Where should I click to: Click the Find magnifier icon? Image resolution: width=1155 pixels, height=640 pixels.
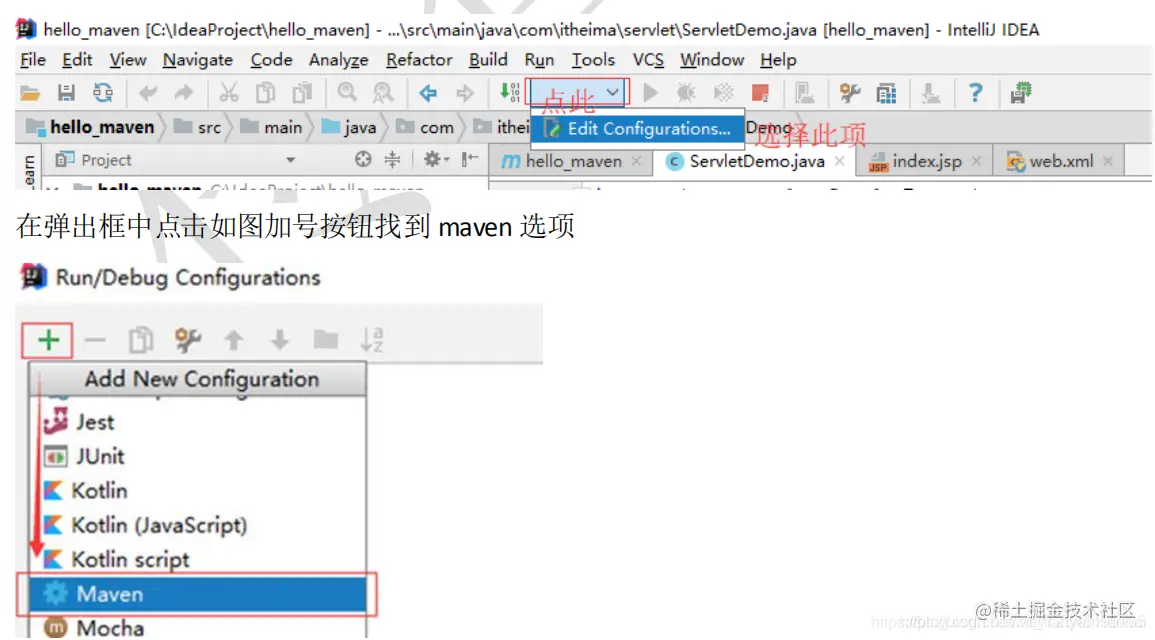pos(347,93)
